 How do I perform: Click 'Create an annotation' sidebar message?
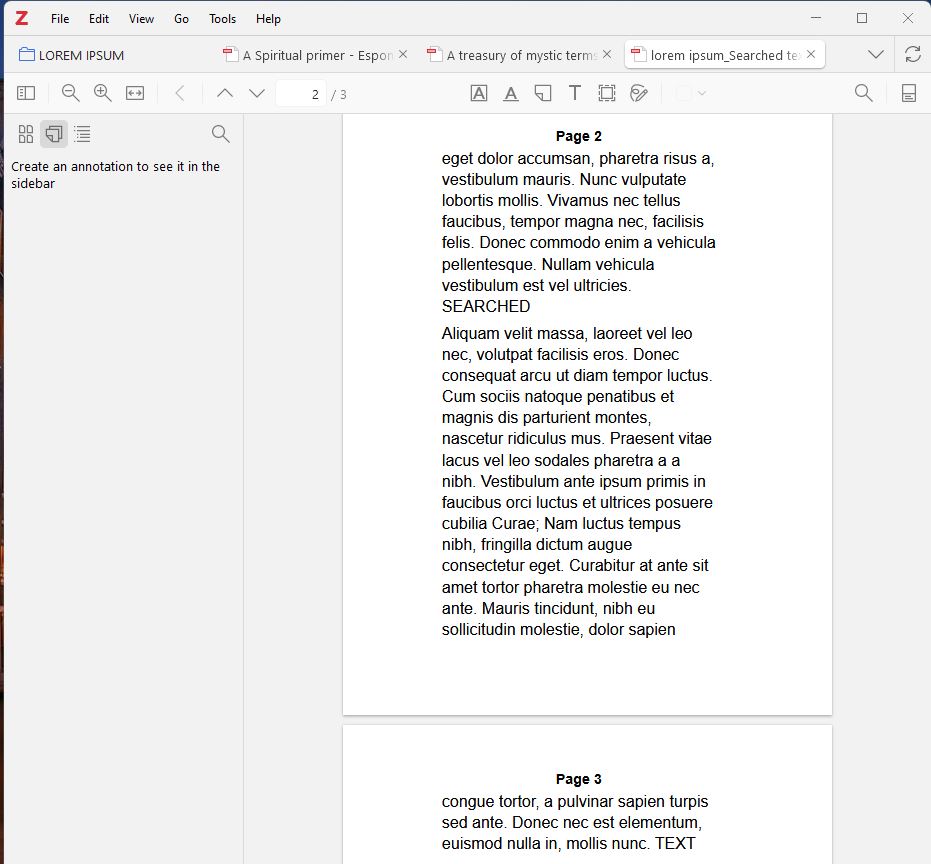coord(115,175)
